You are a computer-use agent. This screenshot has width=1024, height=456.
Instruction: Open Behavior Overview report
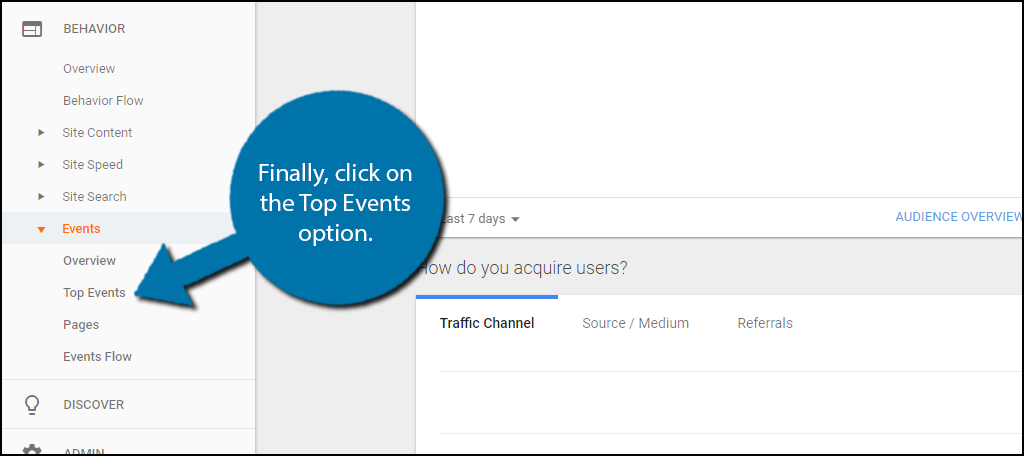click(89, 69)
